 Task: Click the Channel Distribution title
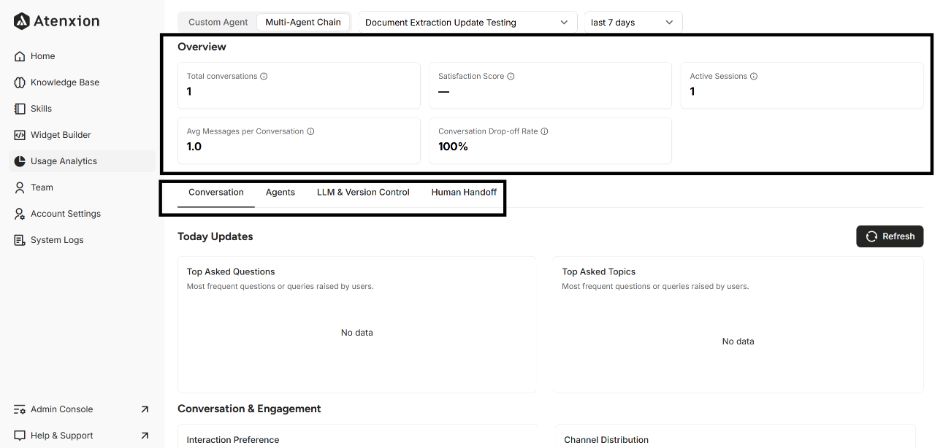[606, 440]
